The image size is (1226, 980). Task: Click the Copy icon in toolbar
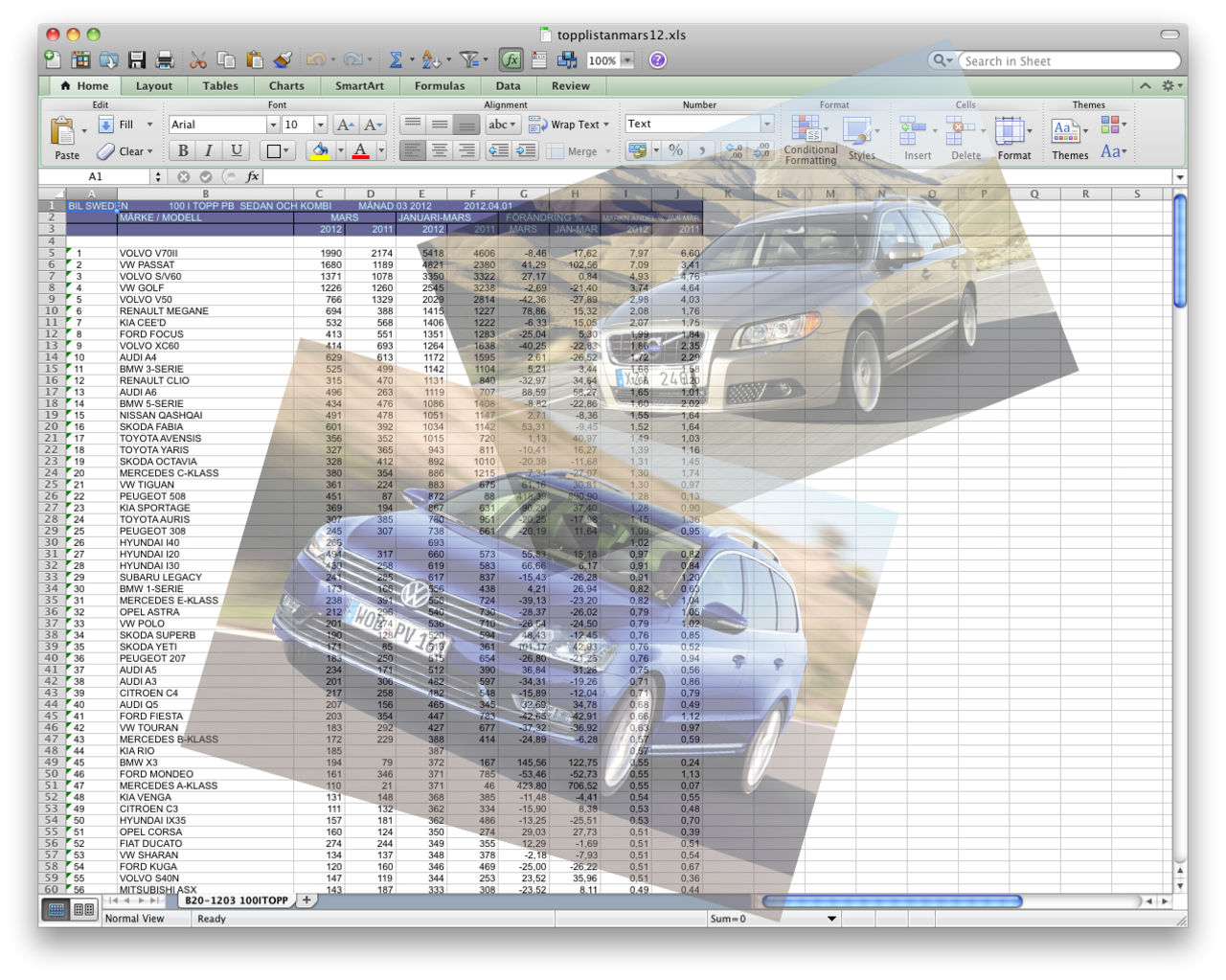click(226, 60)
